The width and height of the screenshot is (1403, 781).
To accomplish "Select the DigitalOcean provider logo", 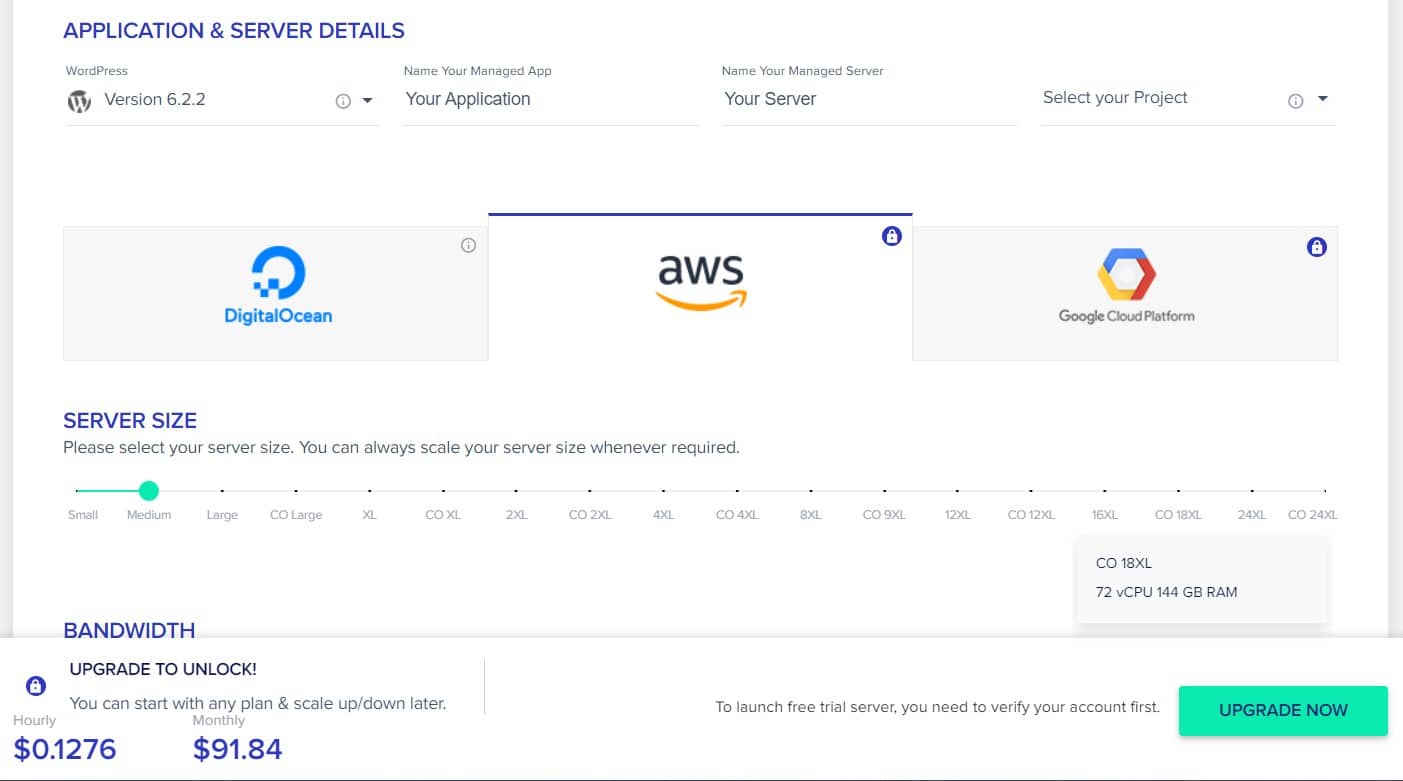I will click(278, 287).
